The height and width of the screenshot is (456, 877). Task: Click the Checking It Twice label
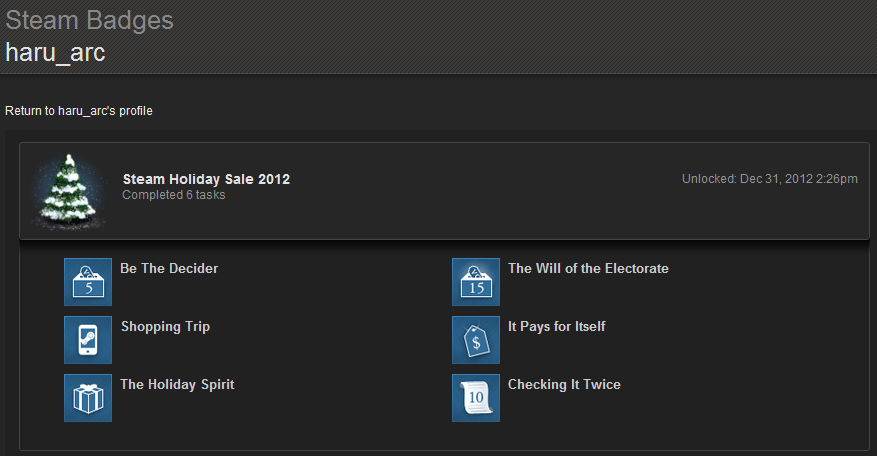[564, 384]
